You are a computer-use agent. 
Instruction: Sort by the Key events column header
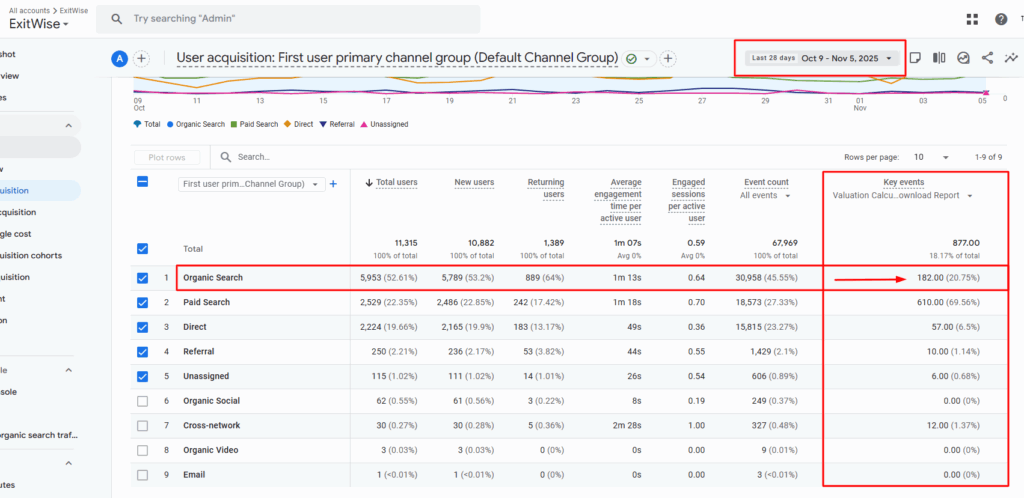[x=904, y=182]
